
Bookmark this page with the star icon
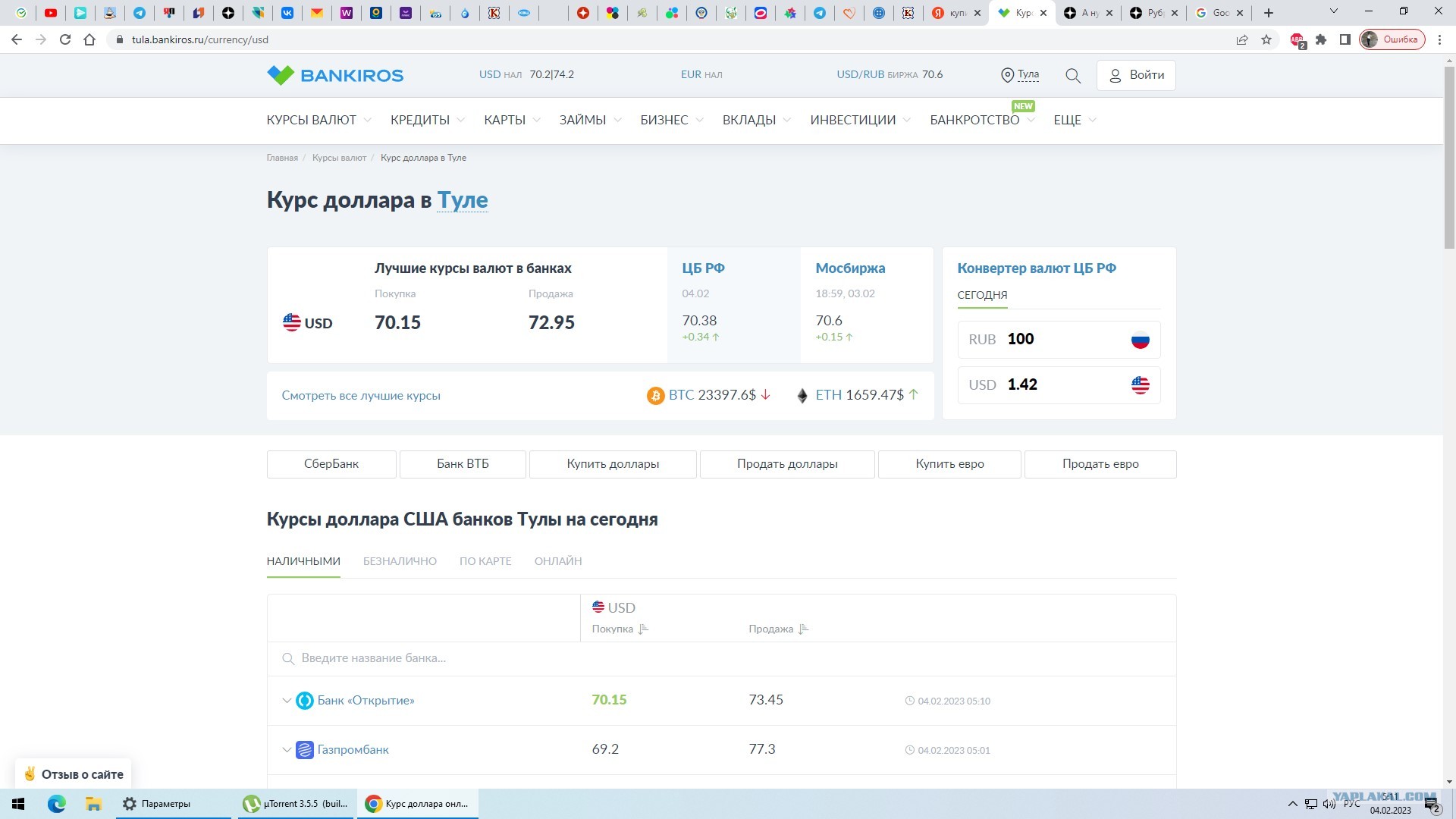(1266, 39)
